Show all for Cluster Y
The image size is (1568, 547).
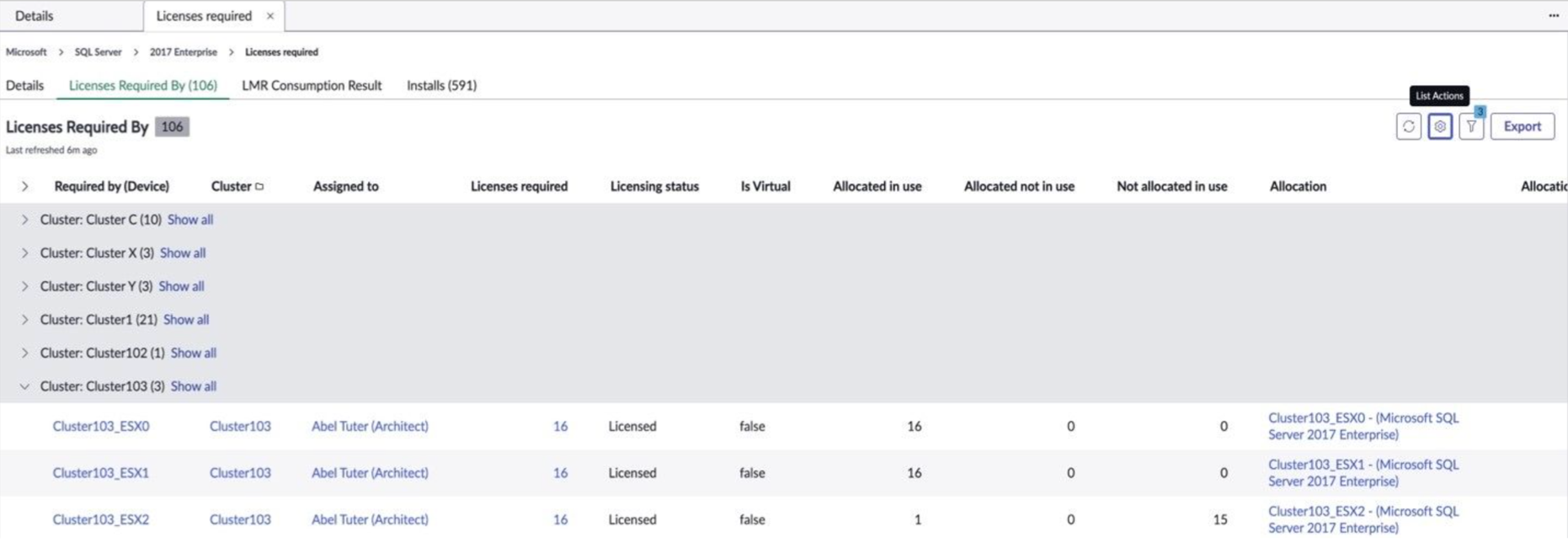[x=181, y=286]
